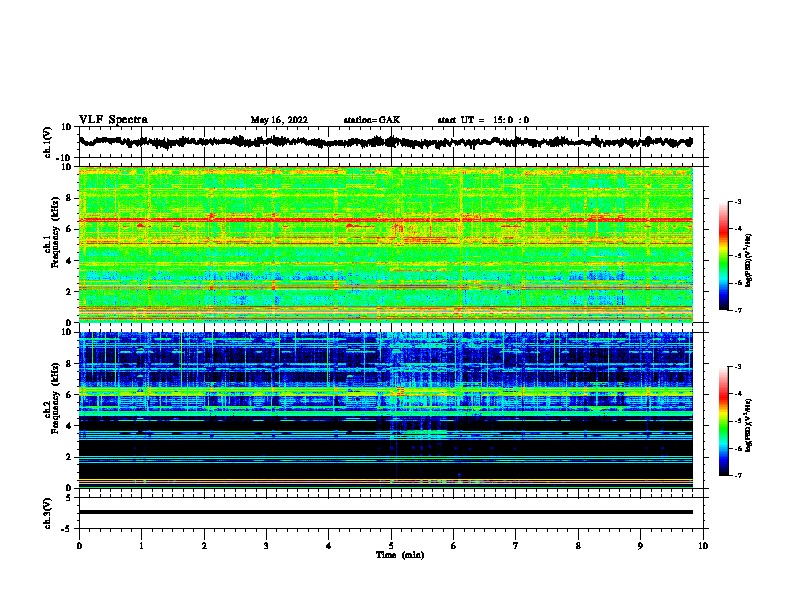Click tick label "2" on the Time axis
The height and width of the screenshot is (612, 792).
pyautogui.click(x=204, y=546)
